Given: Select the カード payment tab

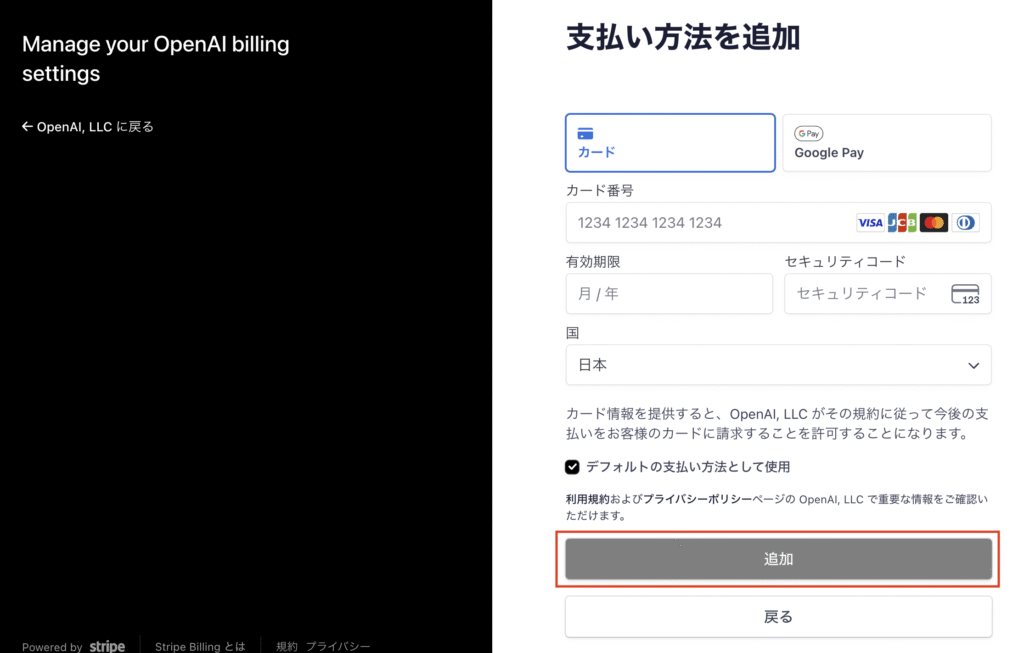Looking at the screenshot, I should click(x=670, y=143).
